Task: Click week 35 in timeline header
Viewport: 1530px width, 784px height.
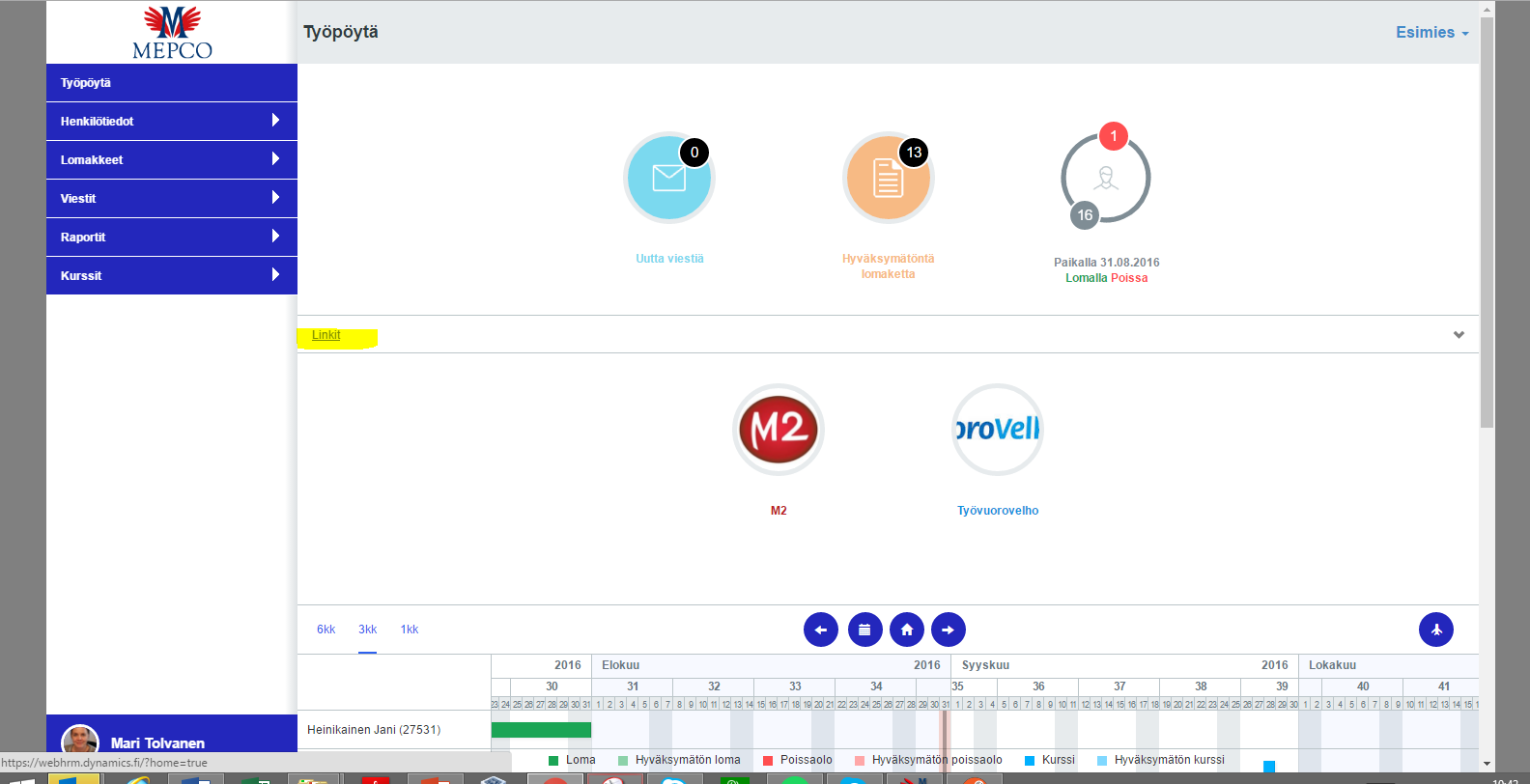Action: [957, 686]
